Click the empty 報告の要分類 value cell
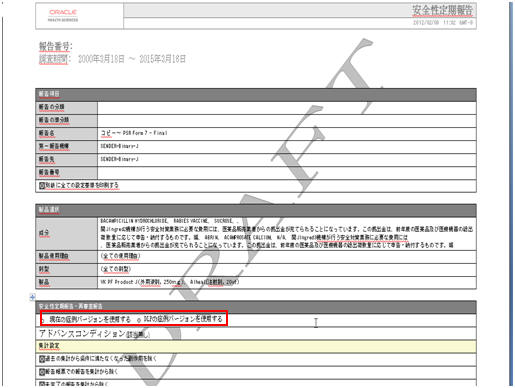This screenshot has width=515, height=388. [x=287, y=120]
